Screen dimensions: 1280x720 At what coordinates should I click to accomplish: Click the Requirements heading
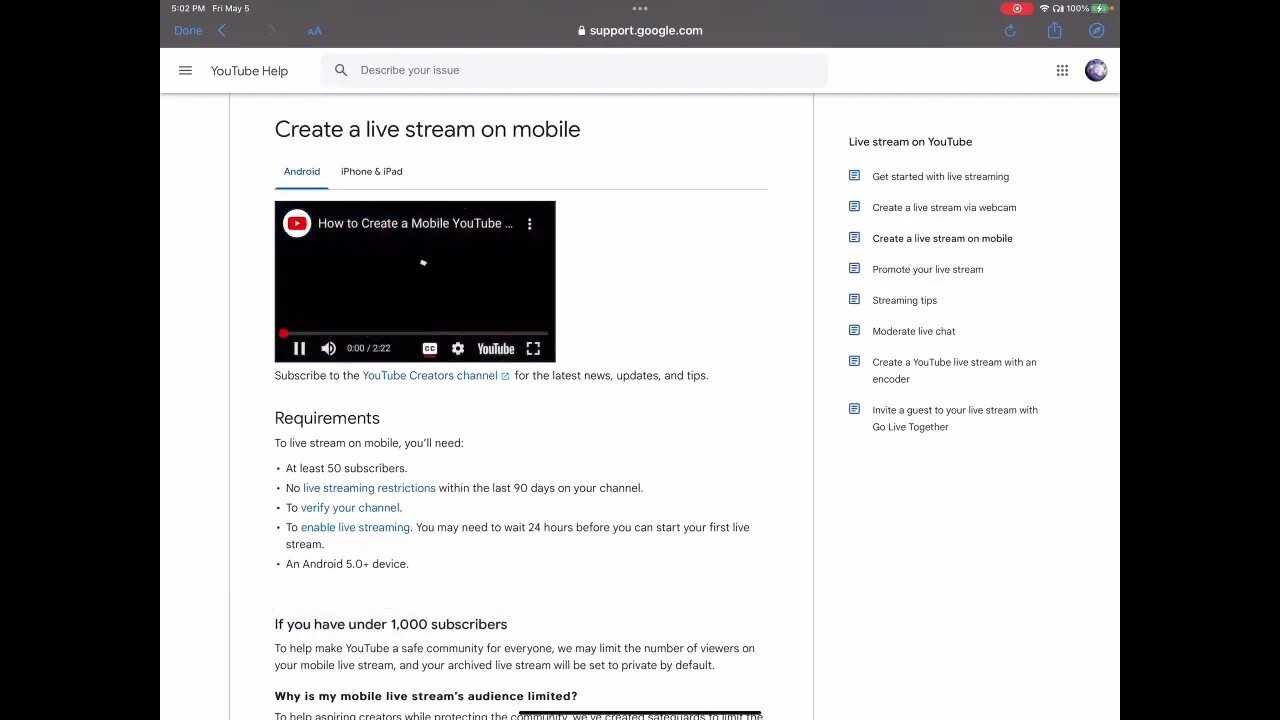[327, 418]
